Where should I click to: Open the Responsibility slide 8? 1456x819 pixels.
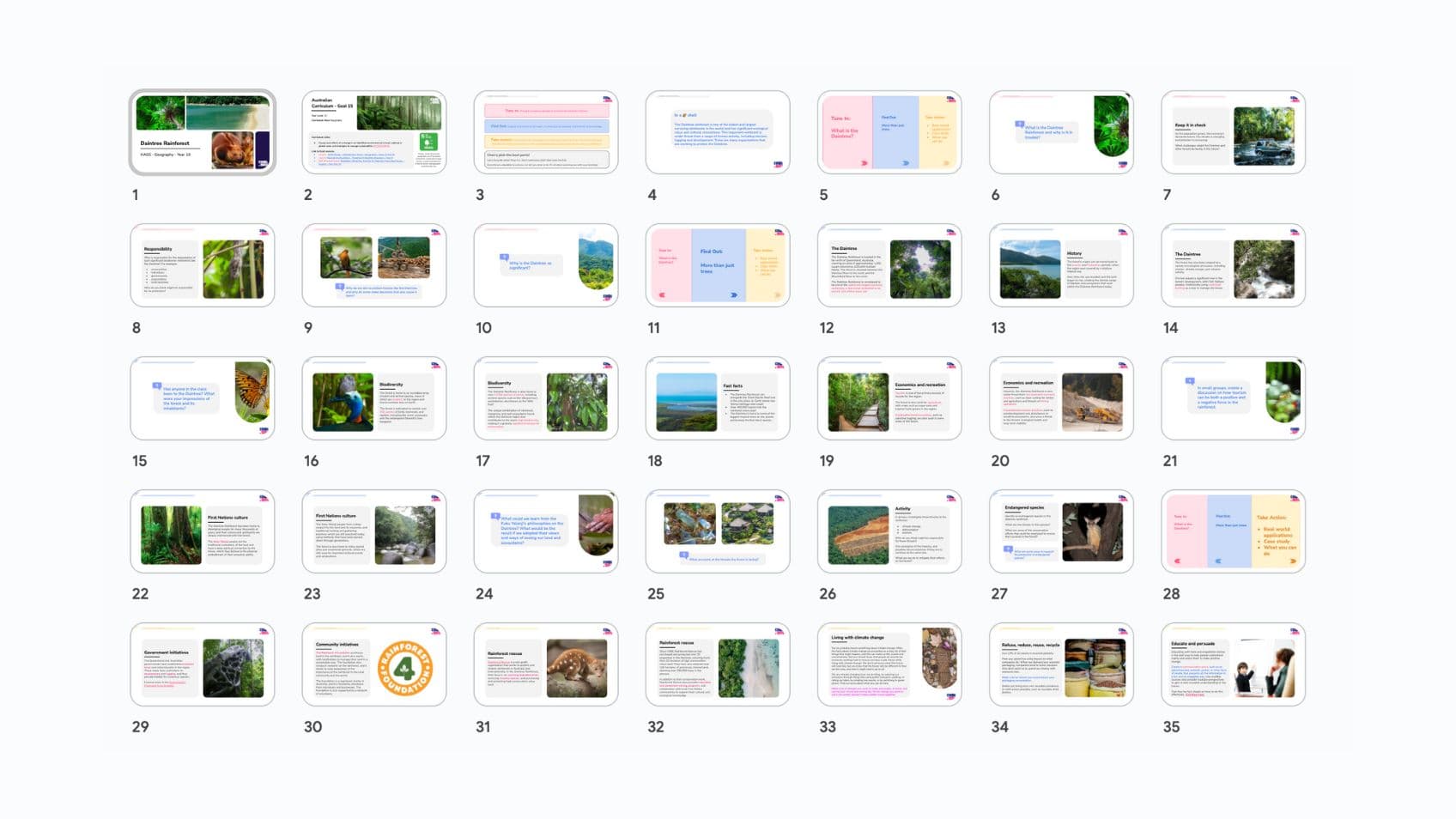(203, 265)
